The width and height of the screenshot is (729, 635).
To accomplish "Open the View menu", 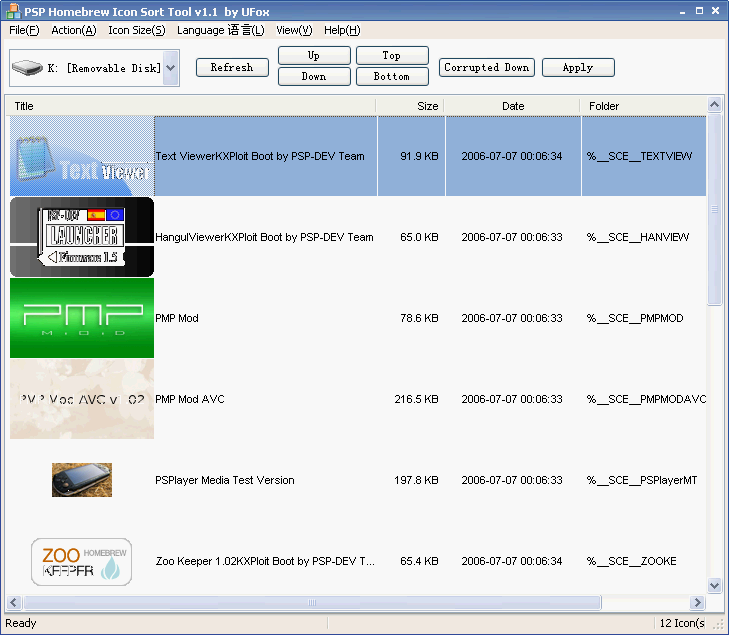I will click(x=294, y=30).
